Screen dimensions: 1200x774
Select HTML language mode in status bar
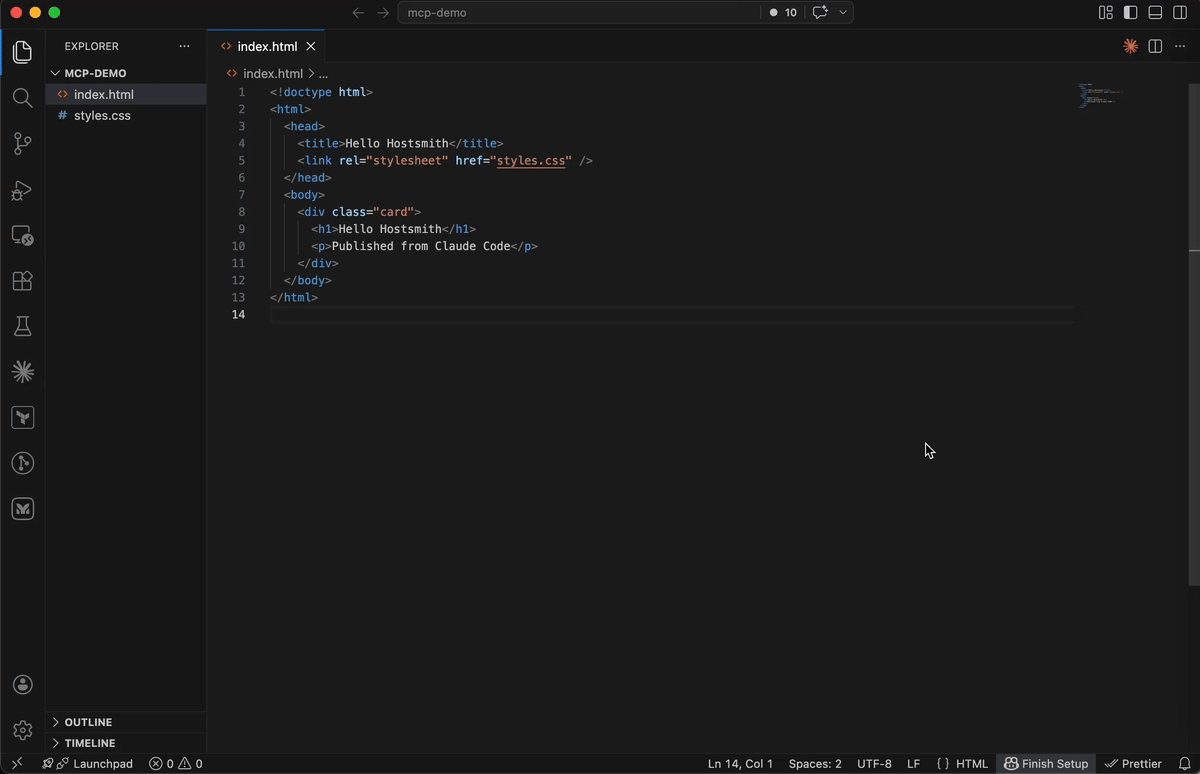[x=971, y=763]
